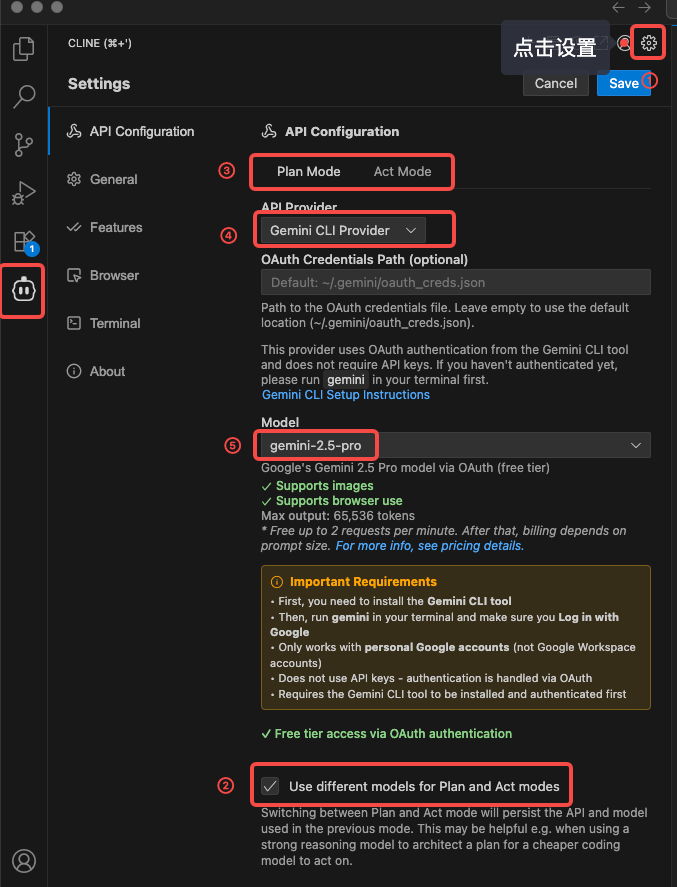The width and height of the screenshot is (677, 887).
Task: Open the Source Control view icon
Action: [x=24, y=144]
